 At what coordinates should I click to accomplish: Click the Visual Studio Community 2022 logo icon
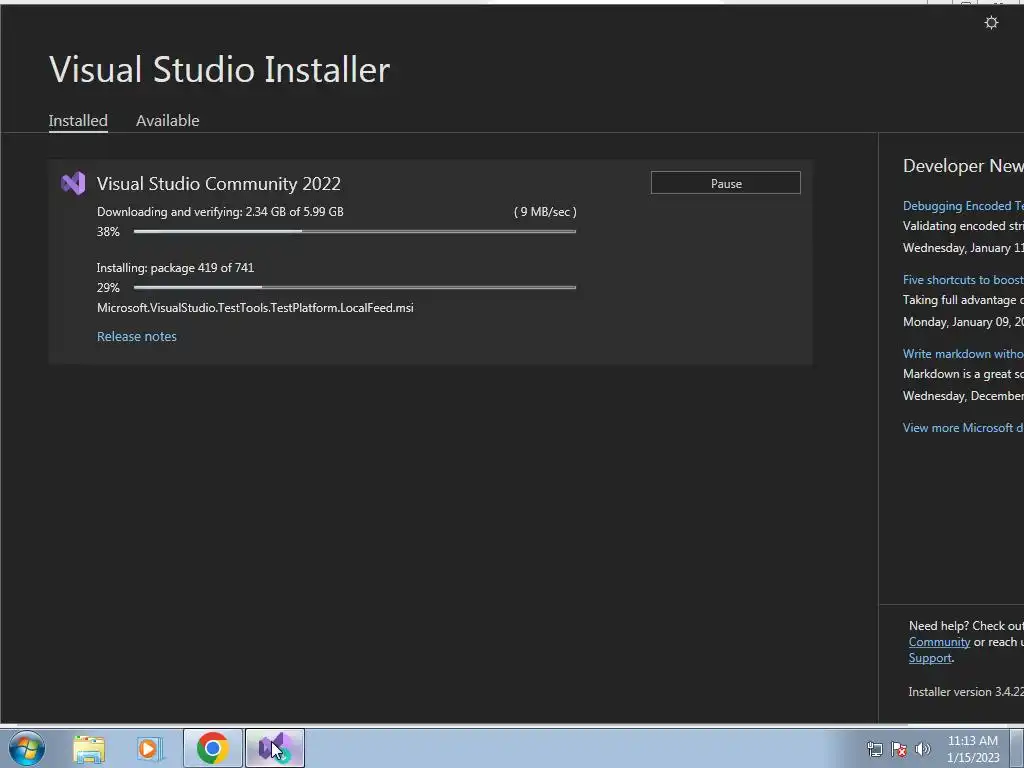pyautogui.click(x=73, y=184)
